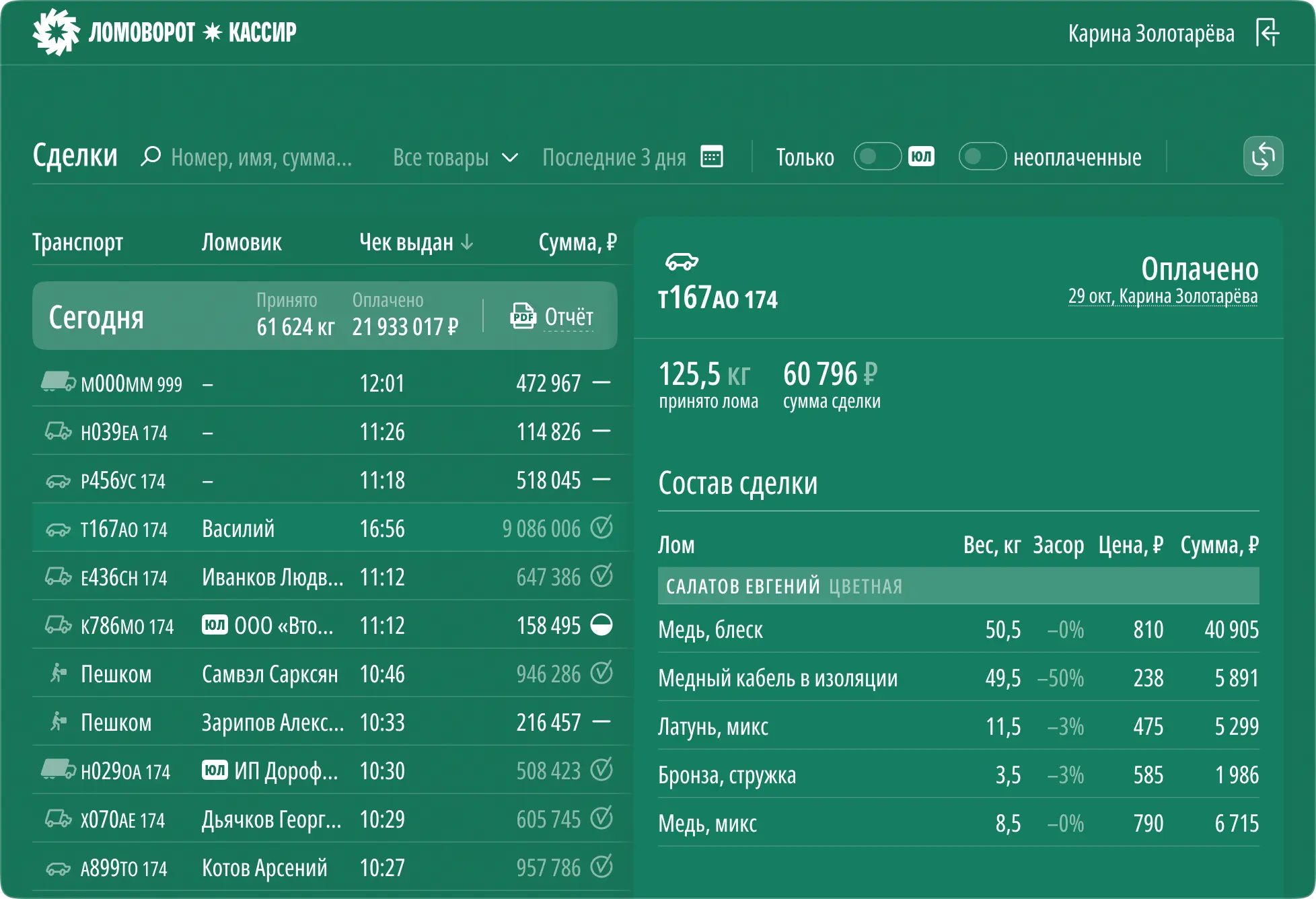
Task: Click the PDF report icon
Action: [x=522, y=316]
